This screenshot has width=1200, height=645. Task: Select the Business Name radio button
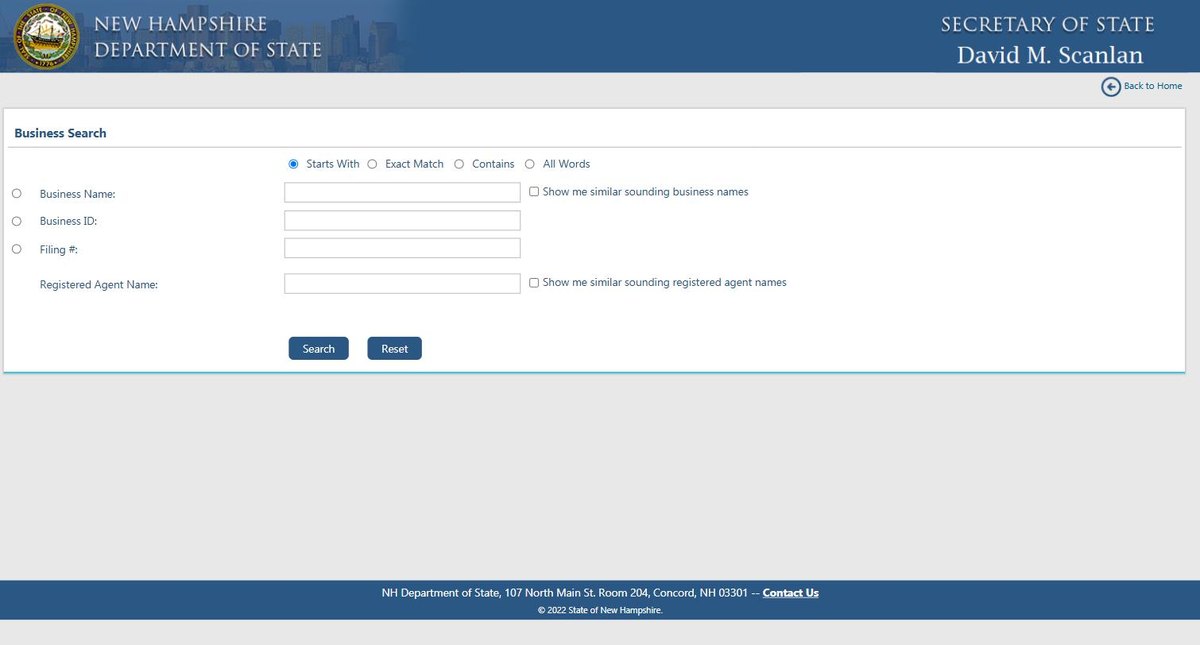[x=16, y=193]
